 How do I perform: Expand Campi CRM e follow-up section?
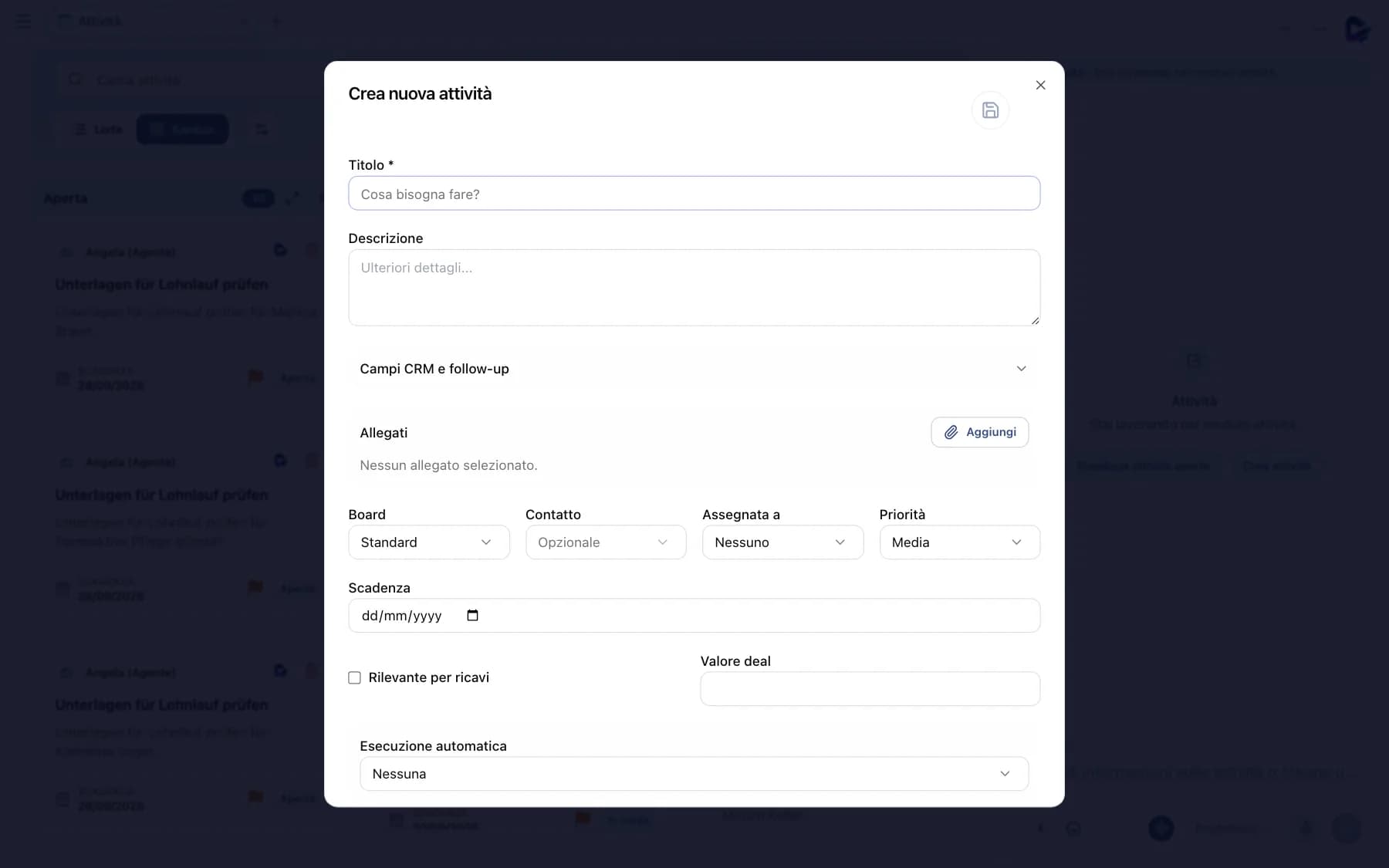click(x=694, y=369)
